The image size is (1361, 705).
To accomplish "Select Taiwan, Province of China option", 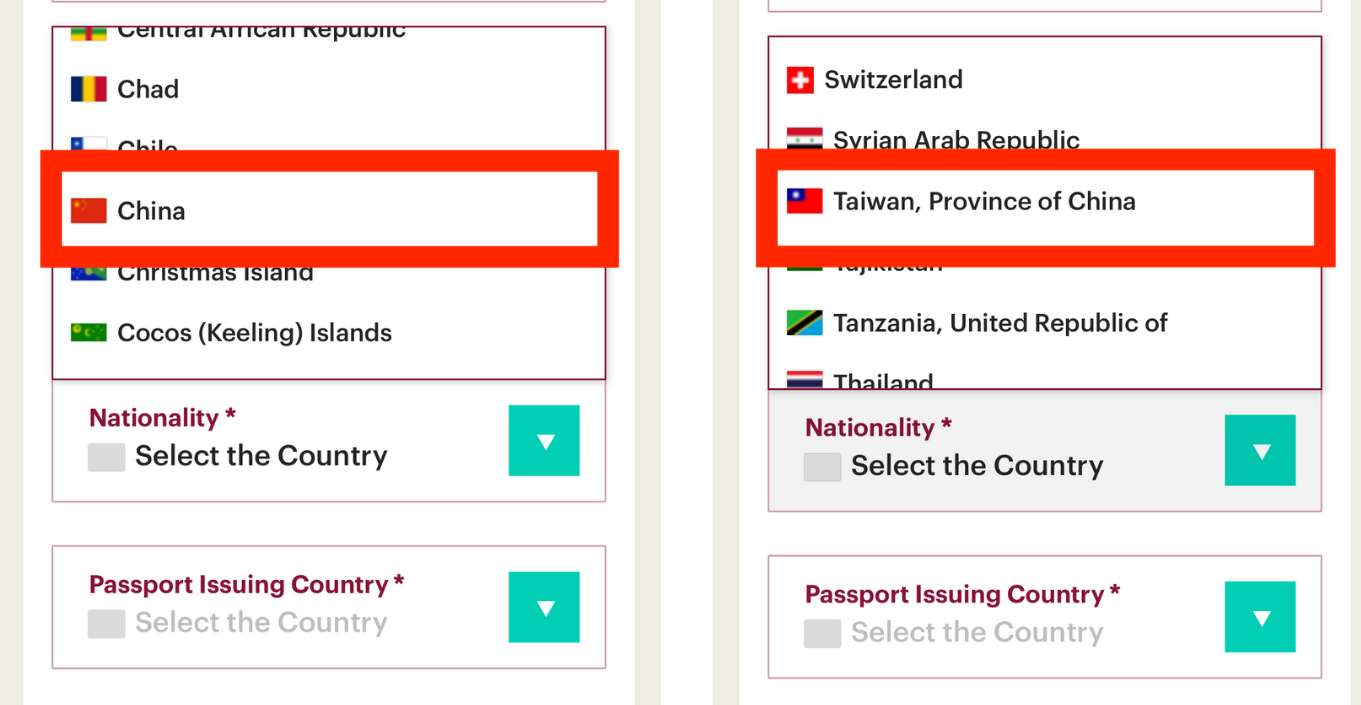I will (1045, 201).
